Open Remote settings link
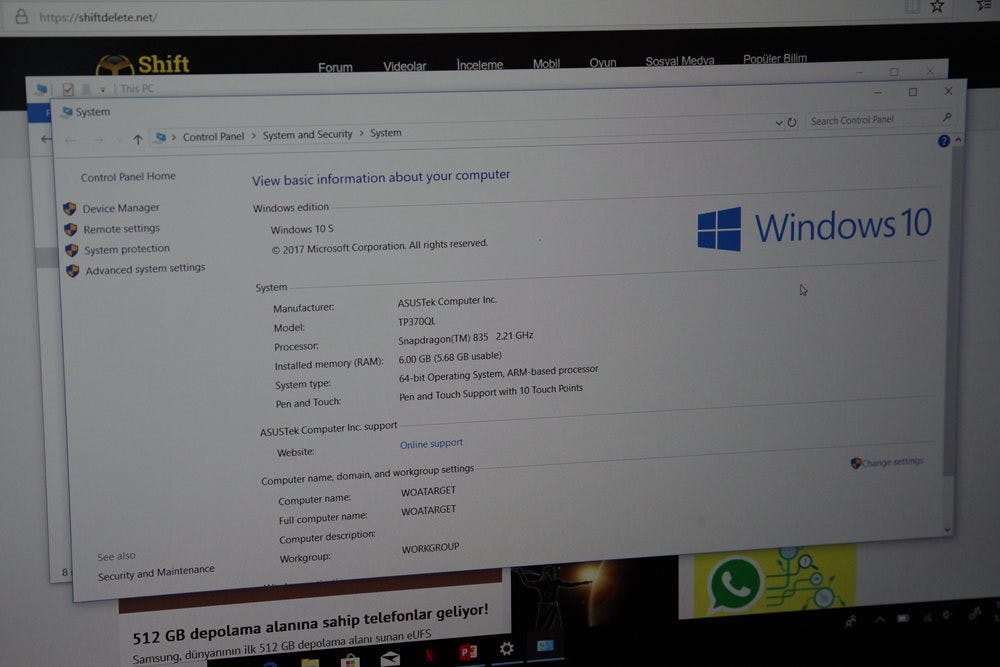 click(121, 228)
